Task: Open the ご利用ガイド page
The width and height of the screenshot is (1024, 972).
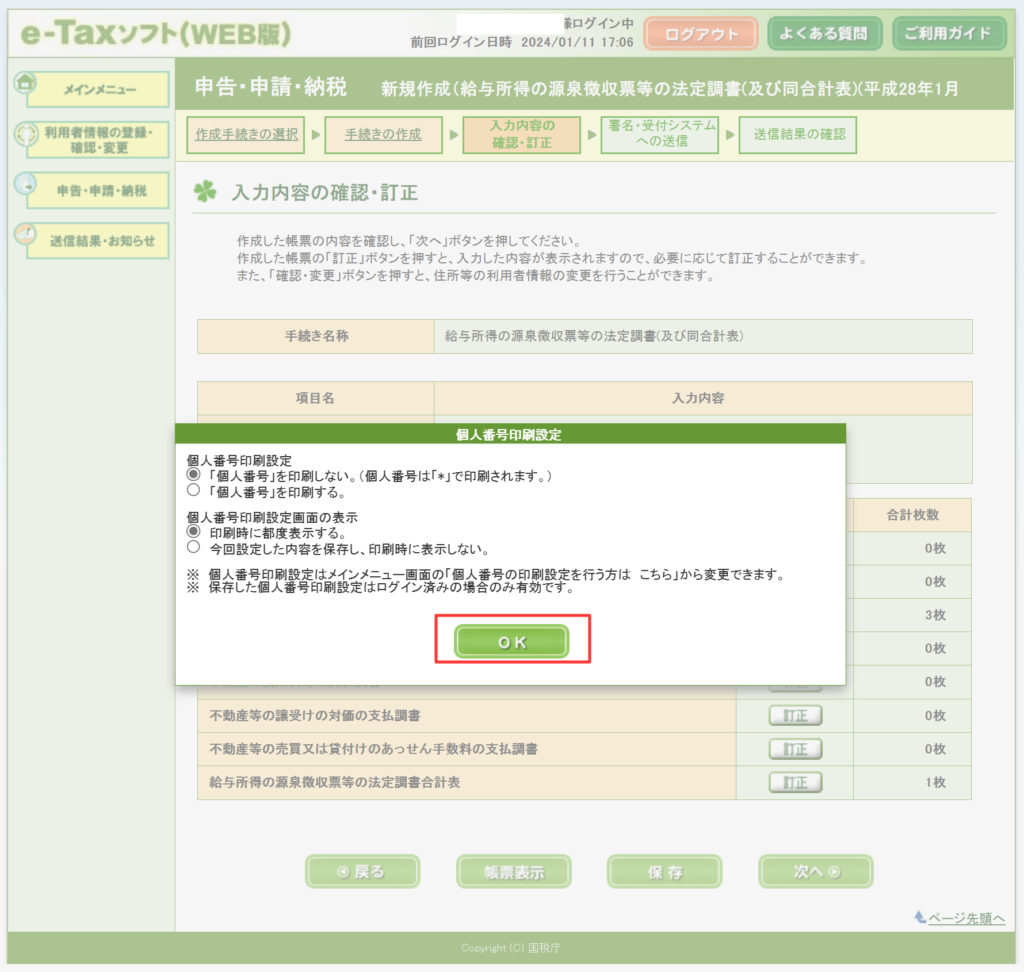Action: point(947,34)
